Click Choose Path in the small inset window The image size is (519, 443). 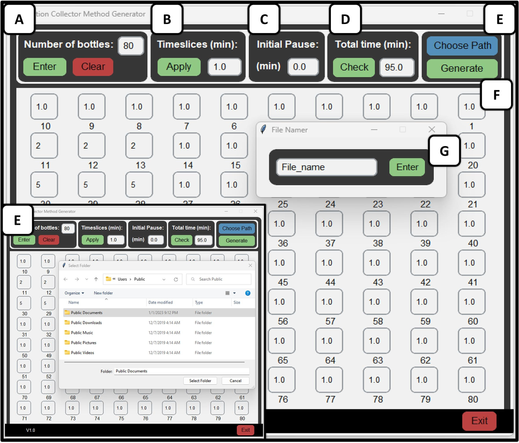(x=237, y=228)
